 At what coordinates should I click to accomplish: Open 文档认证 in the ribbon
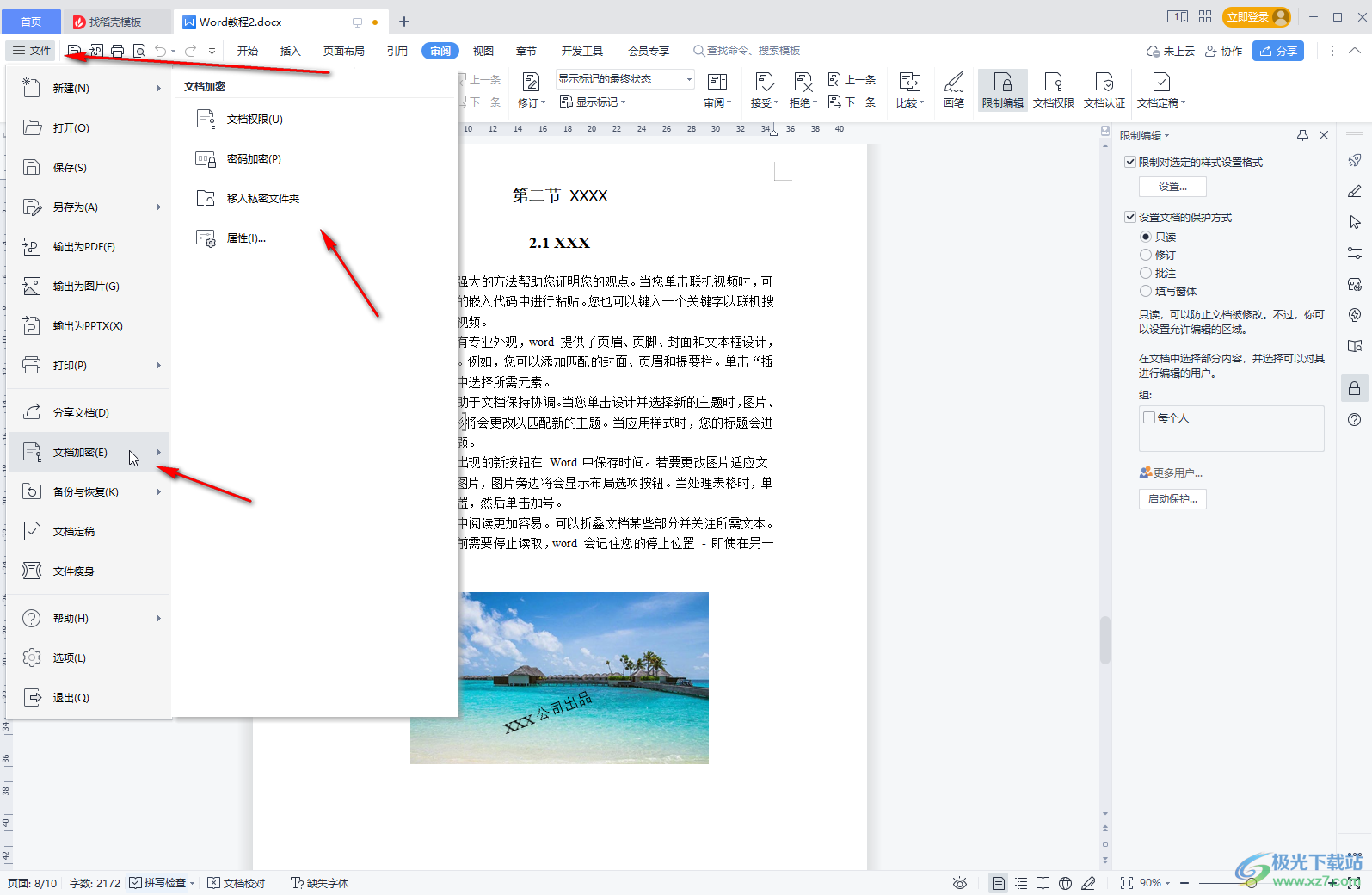(x=1104, y=90)
